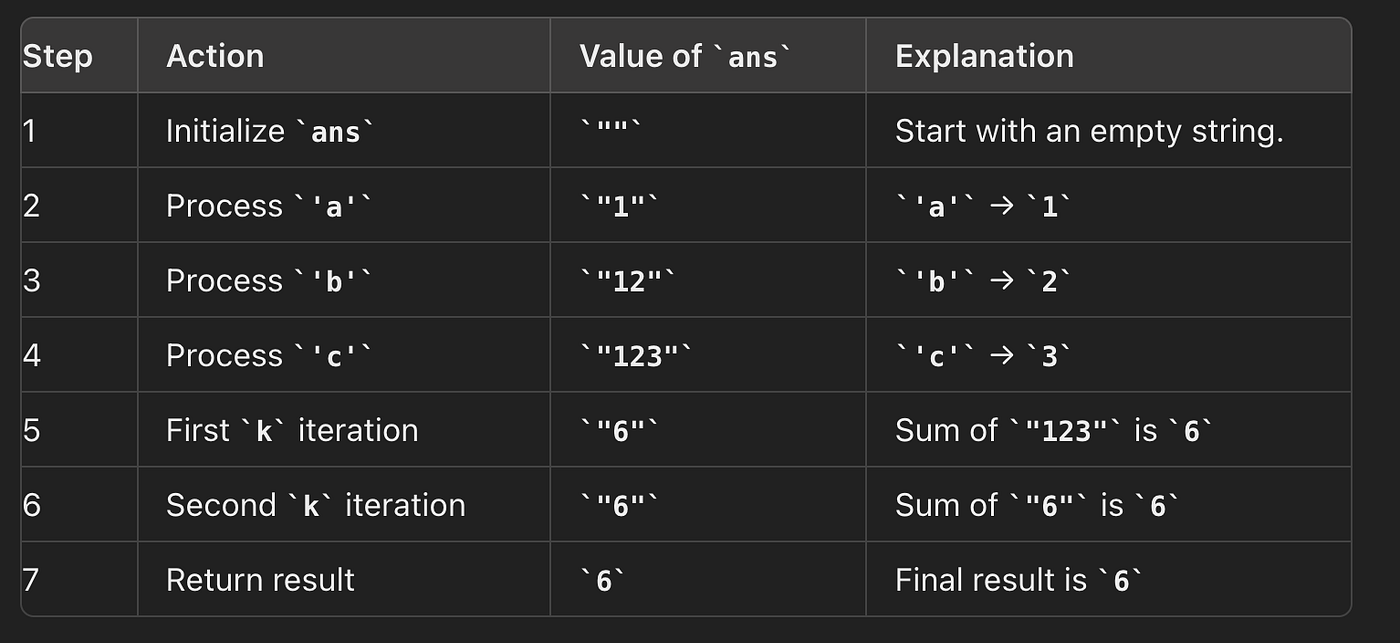Viewport: 1400px width, 643px height.
Task: Select the Return result action cell
Action: tap(260, 580)
